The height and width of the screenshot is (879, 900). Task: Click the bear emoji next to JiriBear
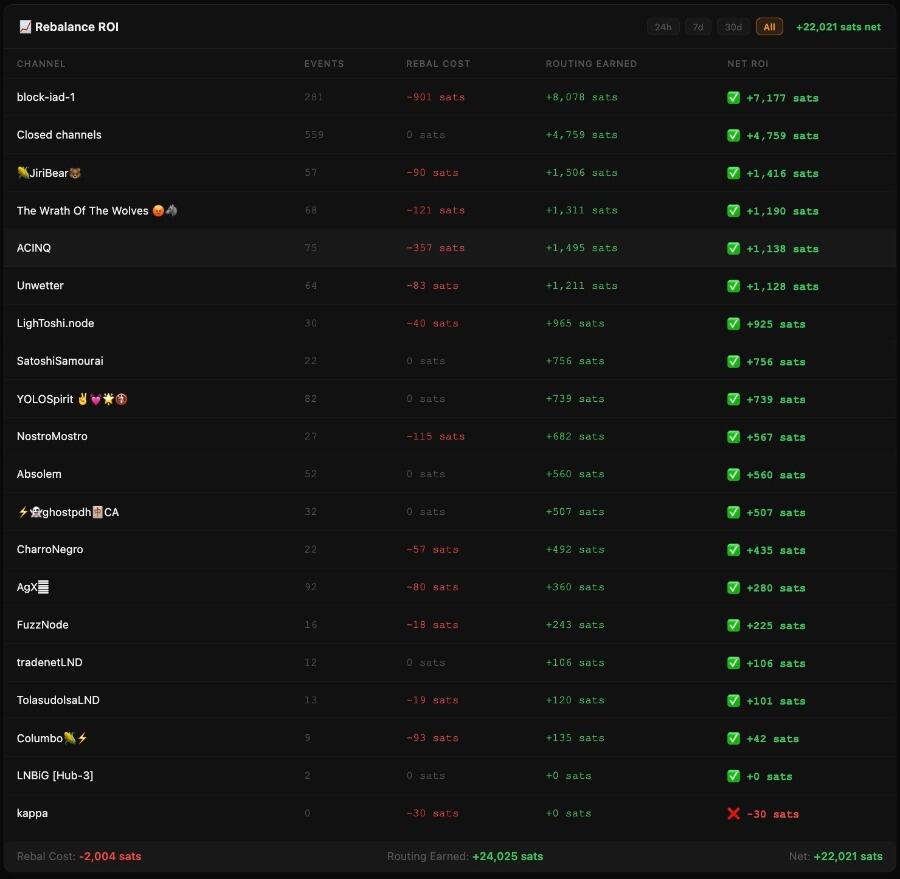click(75, 173)
